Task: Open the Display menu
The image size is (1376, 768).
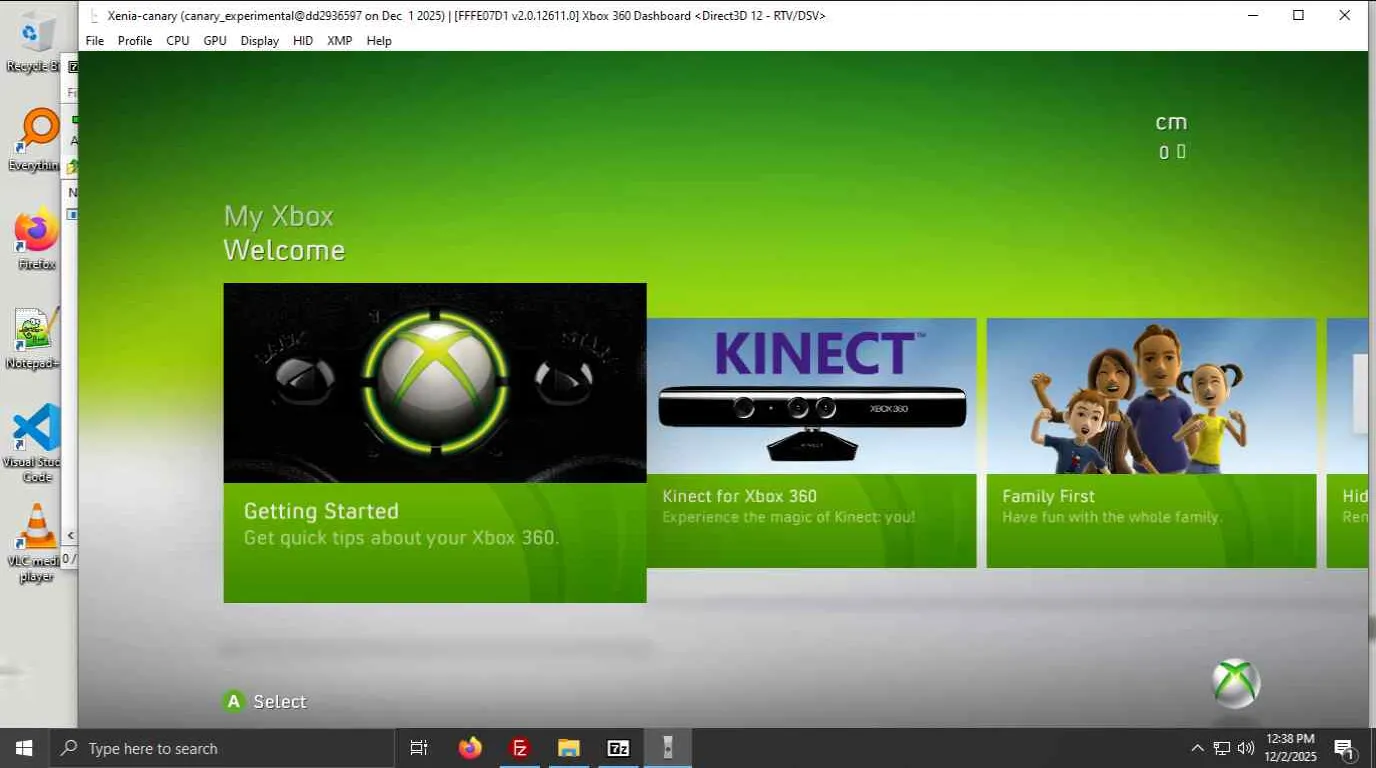Action: pos(260,41)
